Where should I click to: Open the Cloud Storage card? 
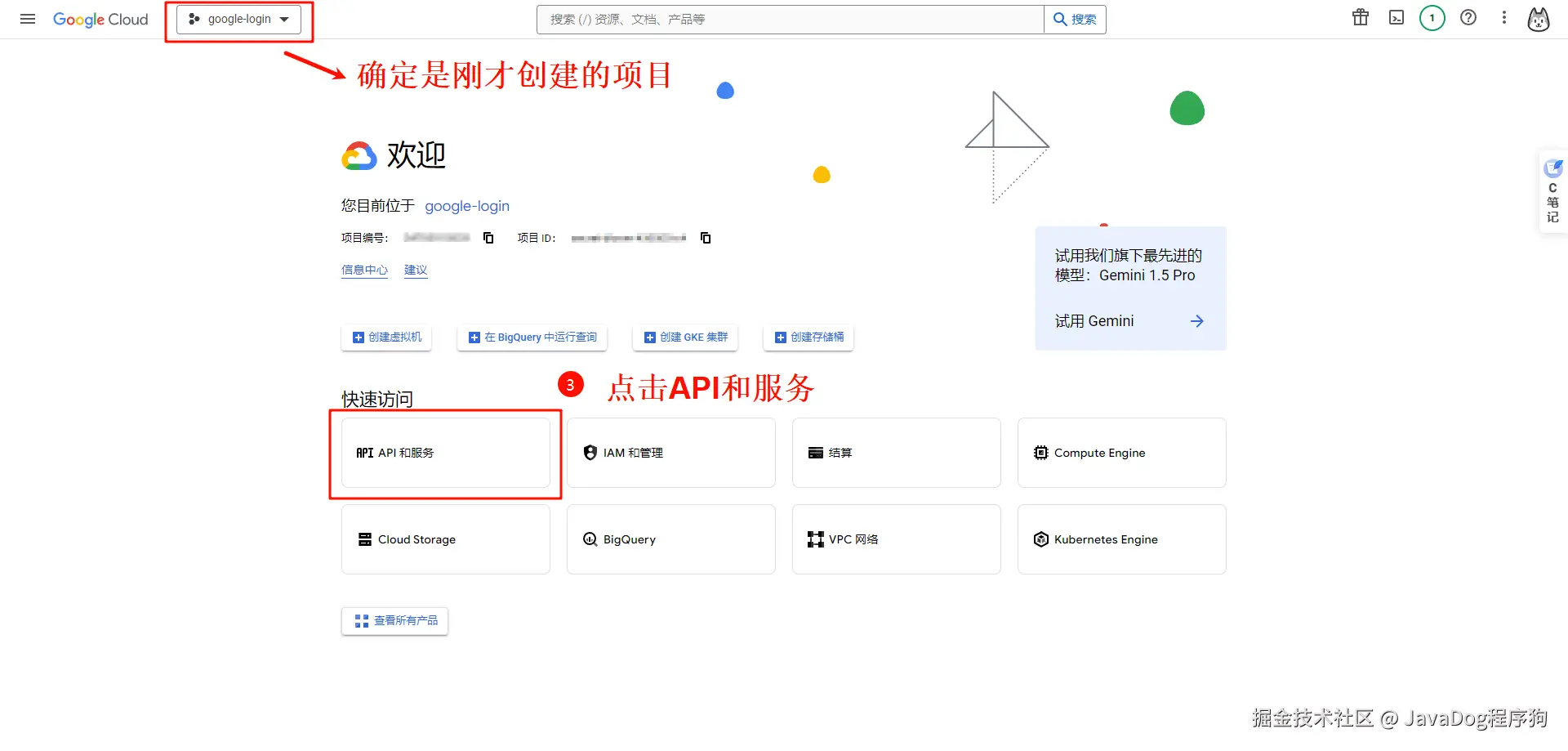(446, 539)
